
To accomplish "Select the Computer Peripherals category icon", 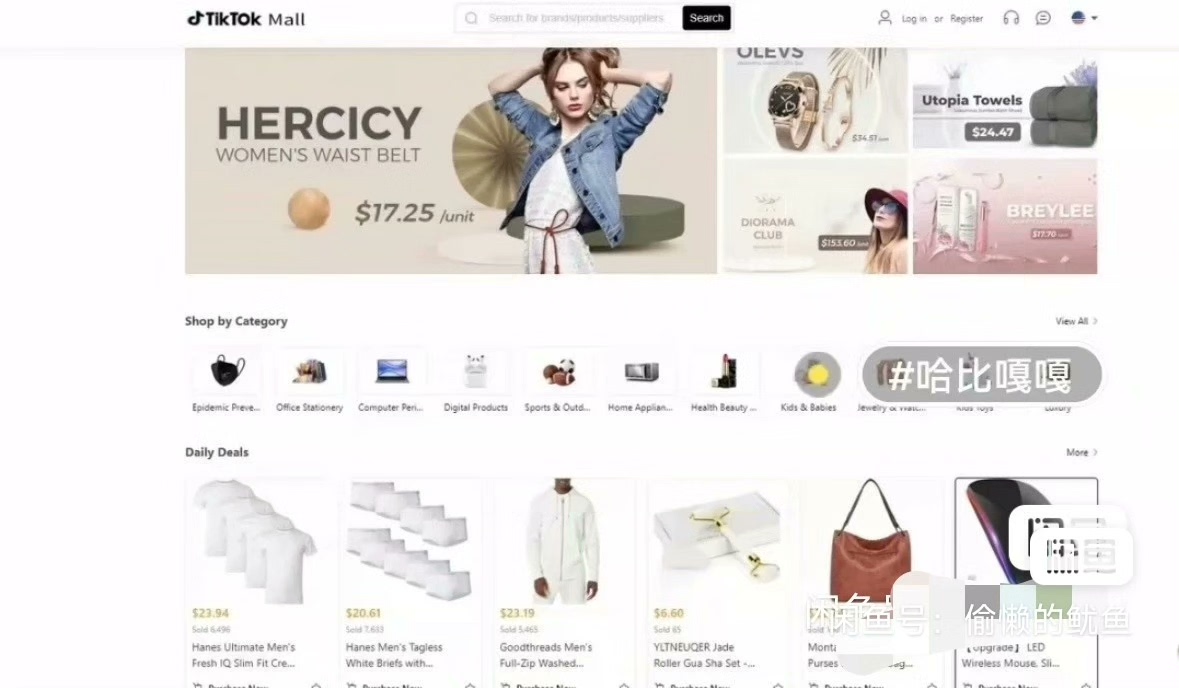I will click(392, 371).
